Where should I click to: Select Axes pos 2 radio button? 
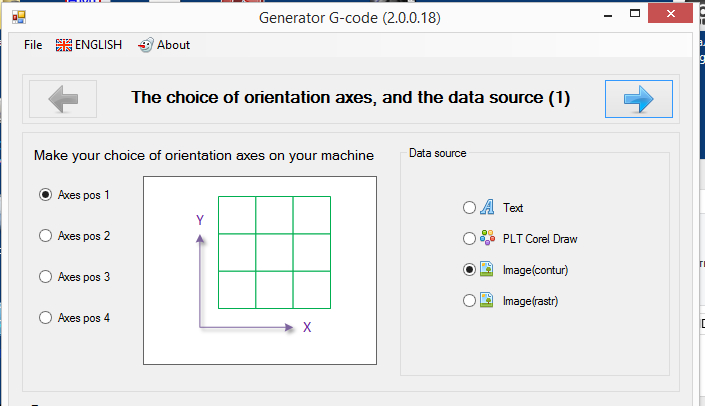tap(45, 236)
